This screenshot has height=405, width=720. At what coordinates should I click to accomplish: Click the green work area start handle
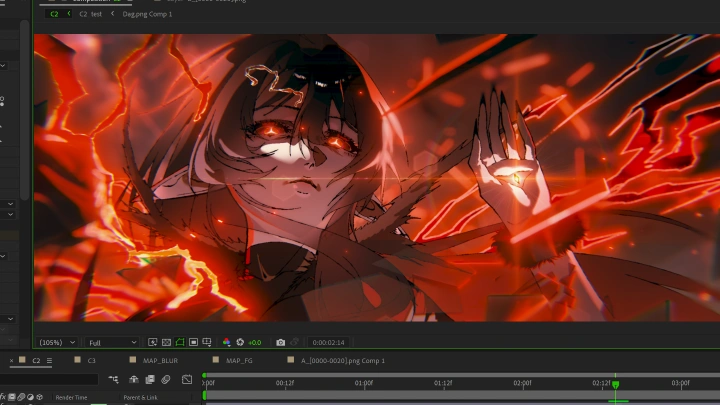(x=204, y=395)
